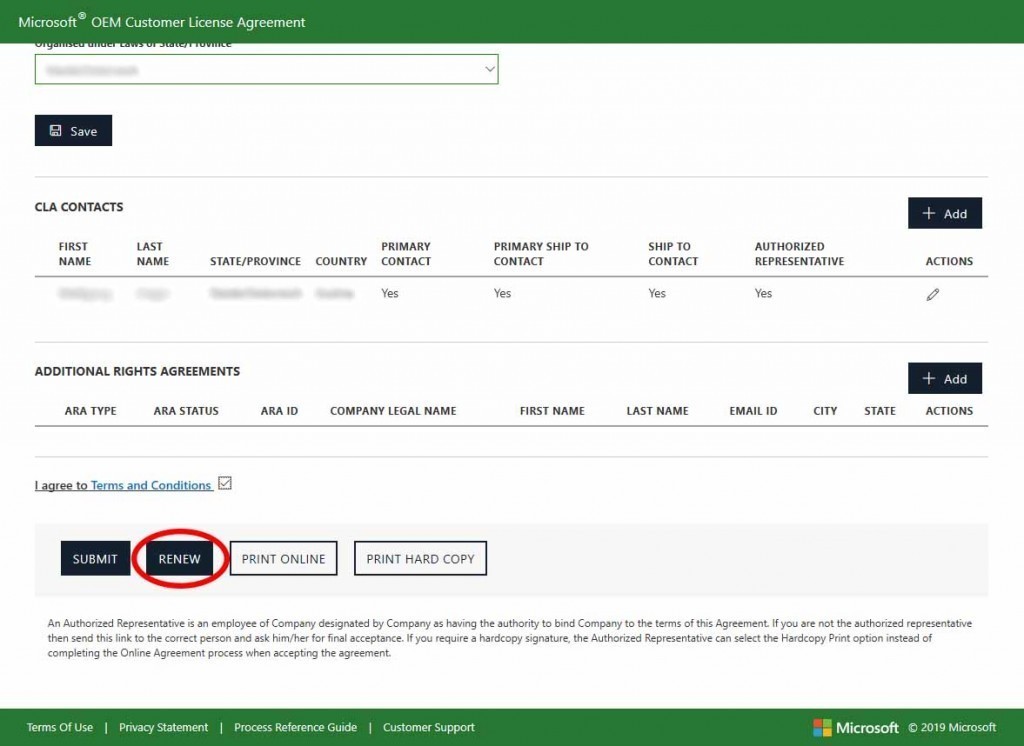Click the Save button
This screenshot has width=1024, height=746.
73,131
